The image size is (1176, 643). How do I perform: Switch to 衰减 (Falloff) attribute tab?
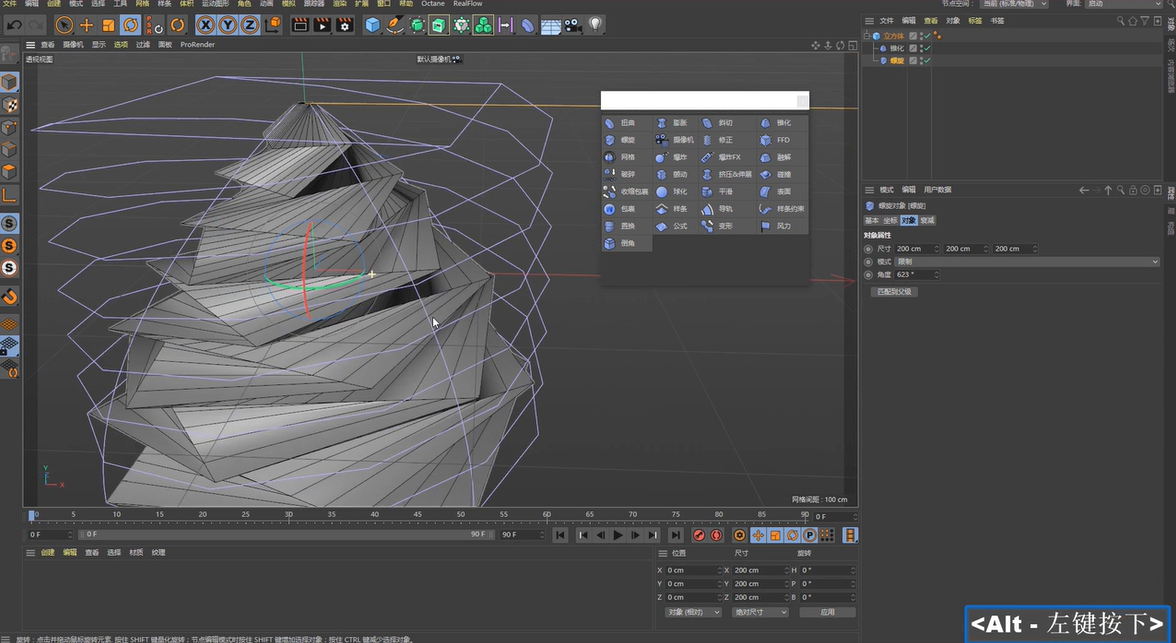click(928, 221)
